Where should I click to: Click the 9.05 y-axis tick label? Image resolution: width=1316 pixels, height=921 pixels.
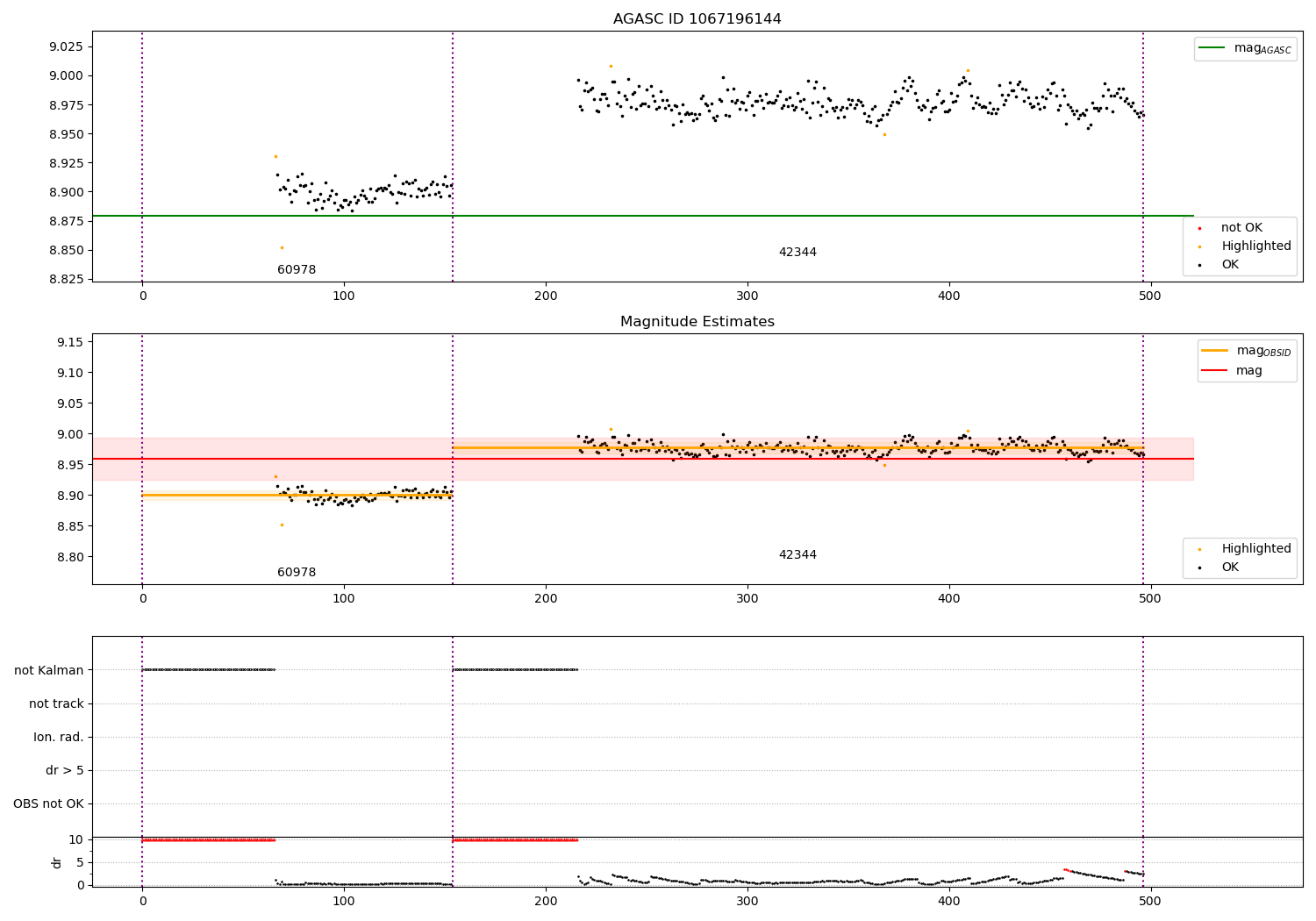tap(69, 403)
